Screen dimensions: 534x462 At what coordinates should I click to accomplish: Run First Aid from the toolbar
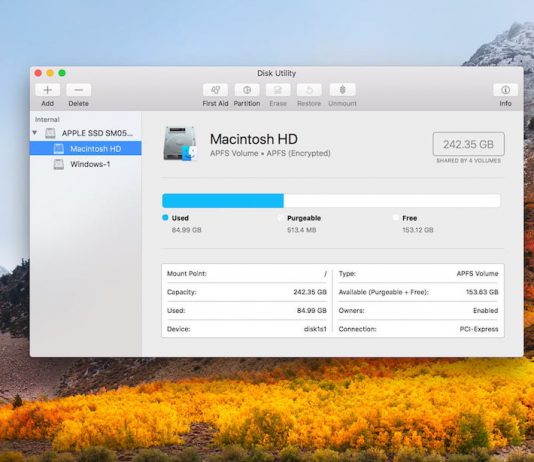tap(215, 90)
